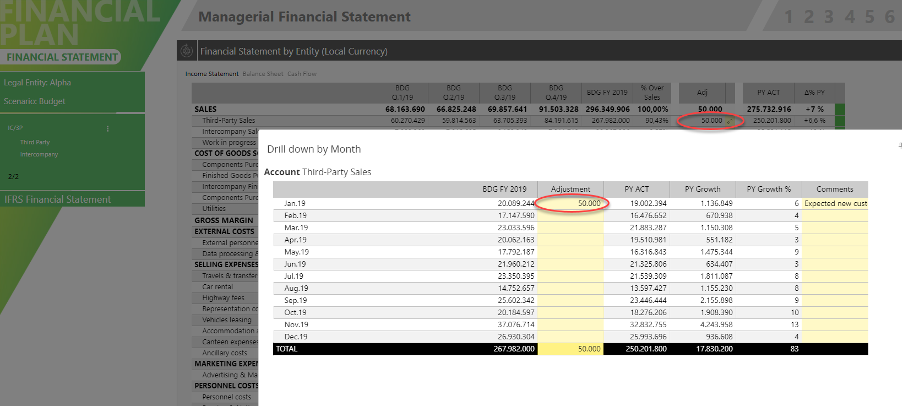
Task: Edit the Jan.19 Comments cell
Action: [834, 202]
